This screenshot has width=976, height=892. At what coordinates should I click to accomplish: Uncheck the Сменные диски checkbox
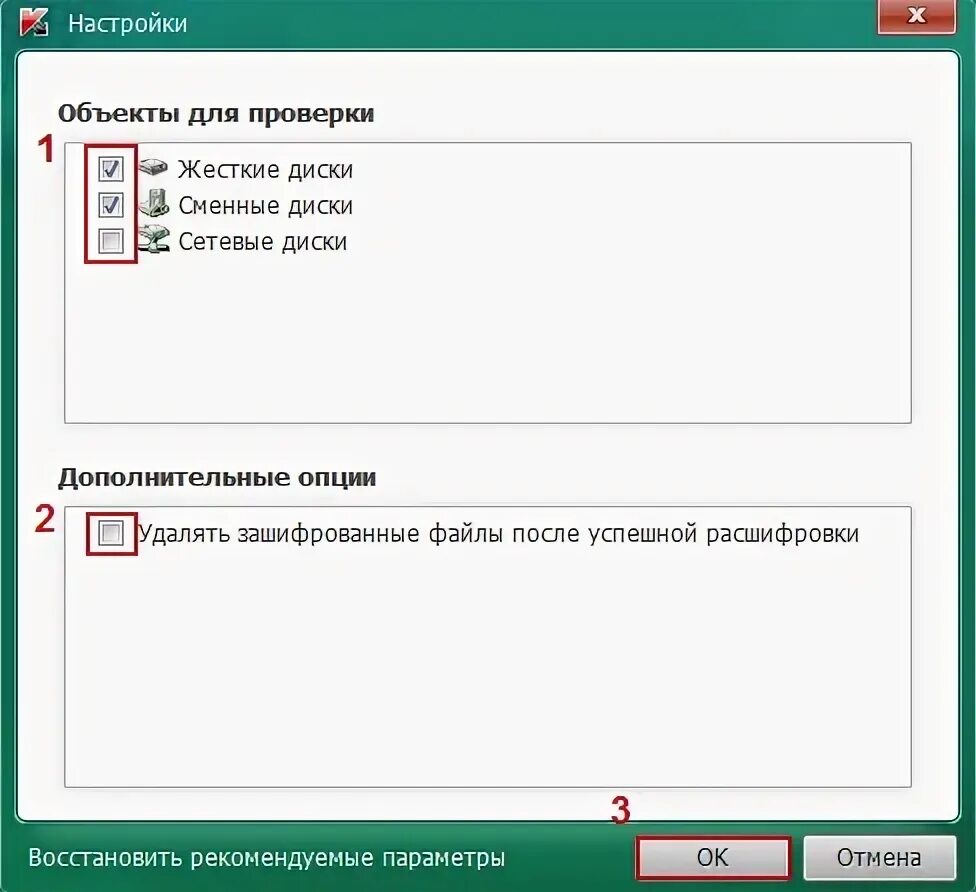pos(111,204)
